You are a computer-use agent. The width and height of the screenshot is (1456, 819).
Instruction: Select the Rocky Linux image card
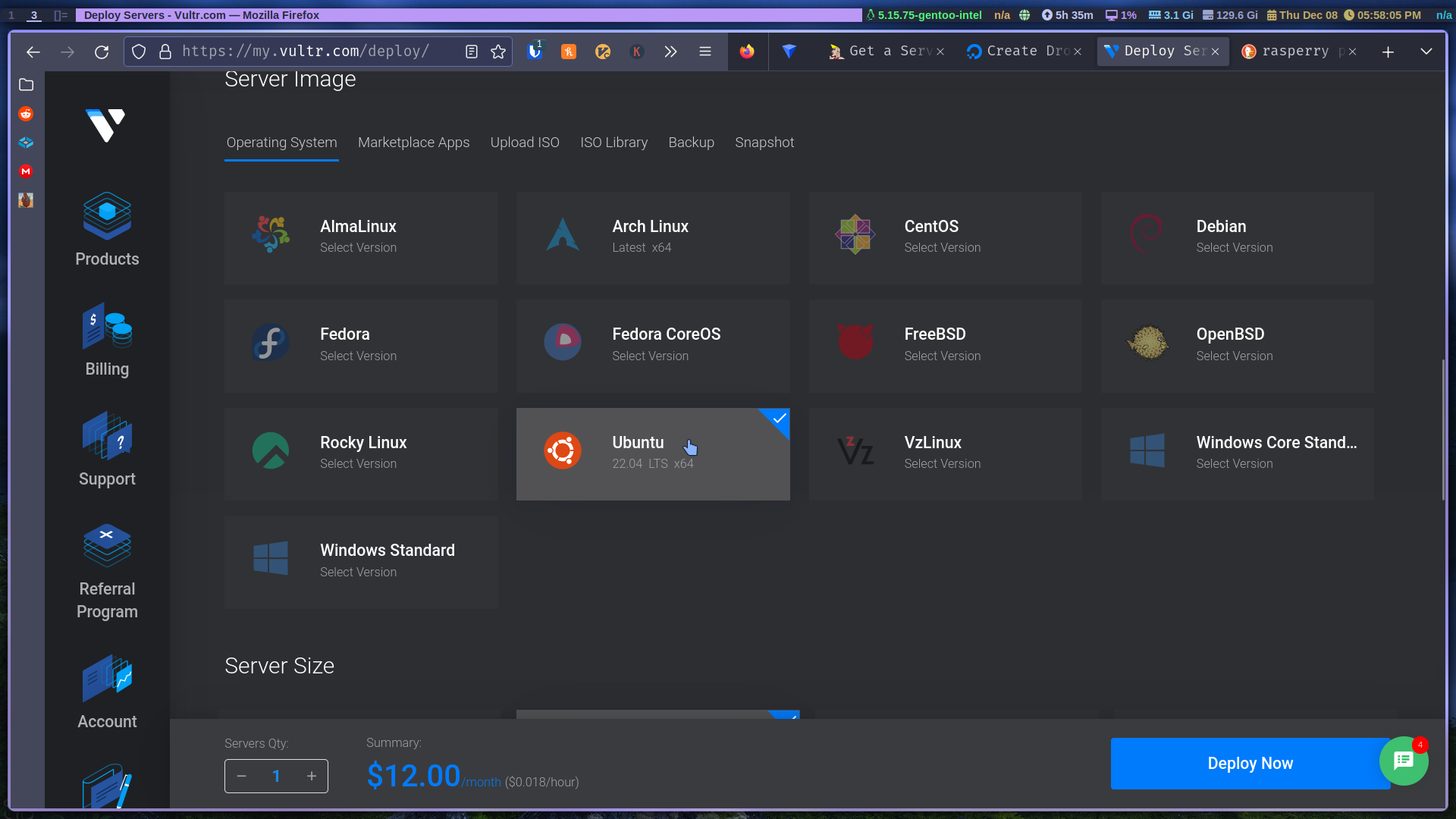361,454
